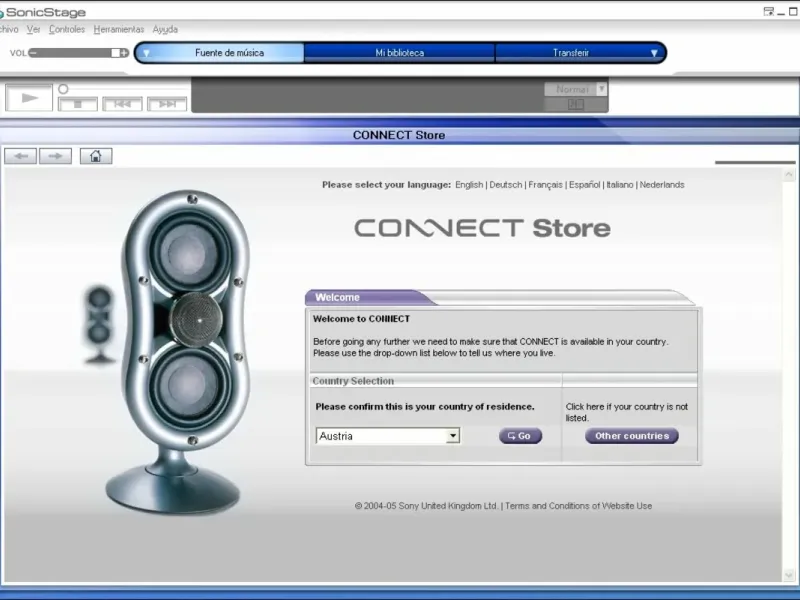This screenshot has width=800, height=600.
Task: Open the Herramientas menu
Action: 119,30
